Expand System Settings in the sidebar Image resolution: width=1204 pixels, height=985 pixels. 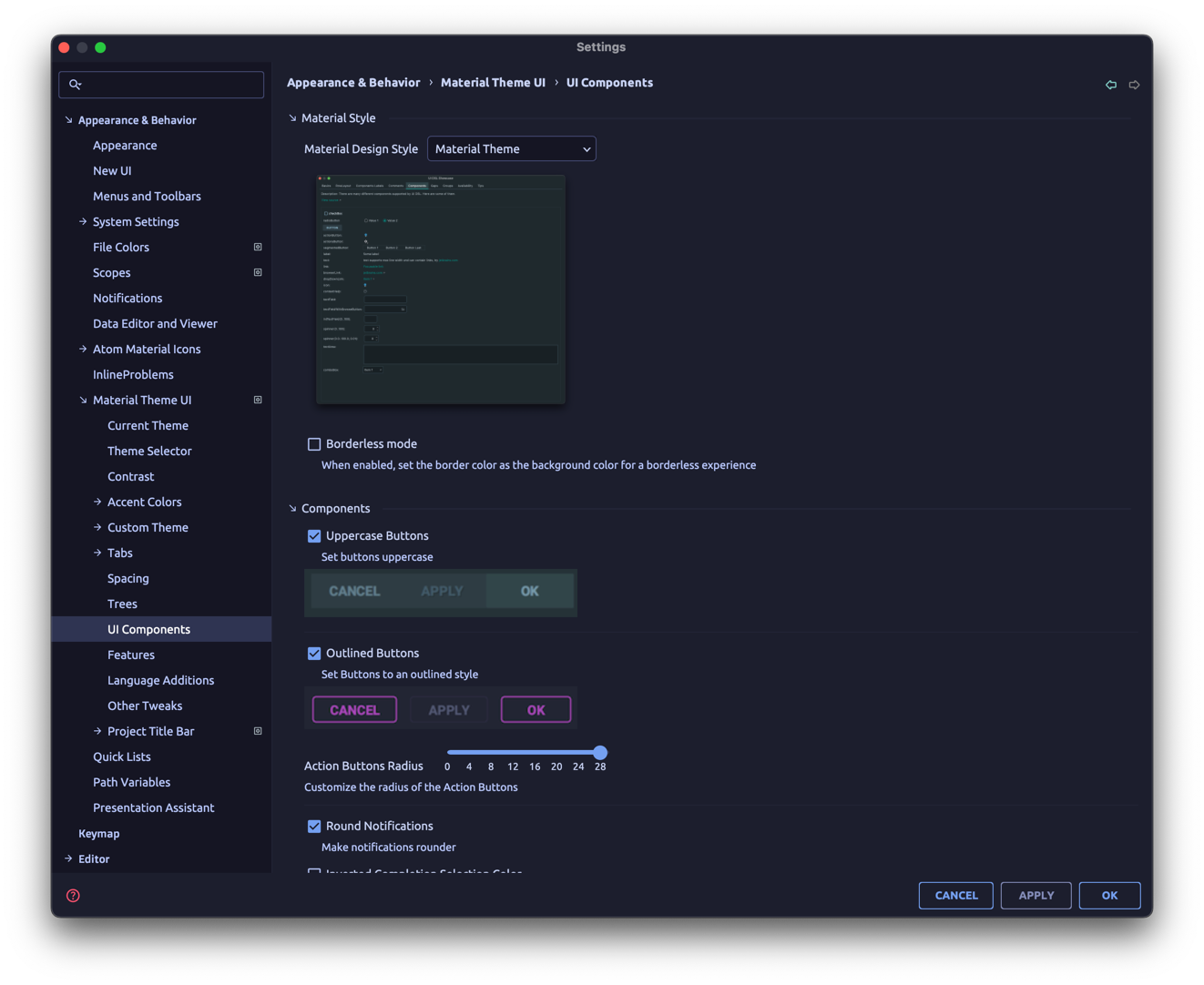click(82, 221)
